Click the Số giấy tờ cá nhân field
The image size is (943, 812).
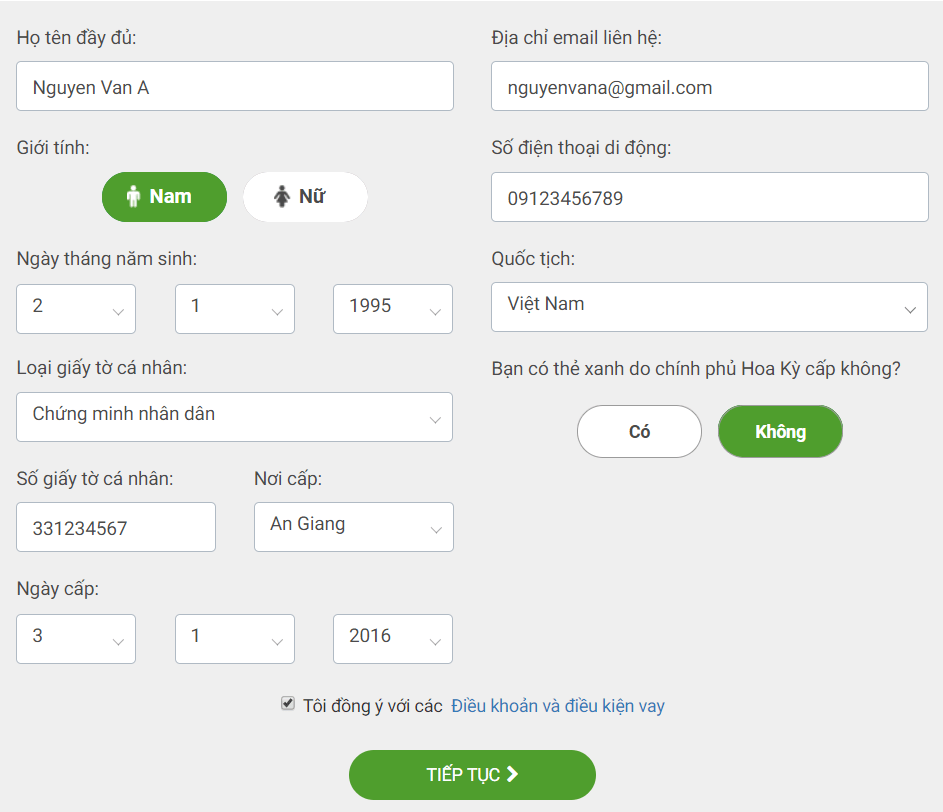[116, 527]
